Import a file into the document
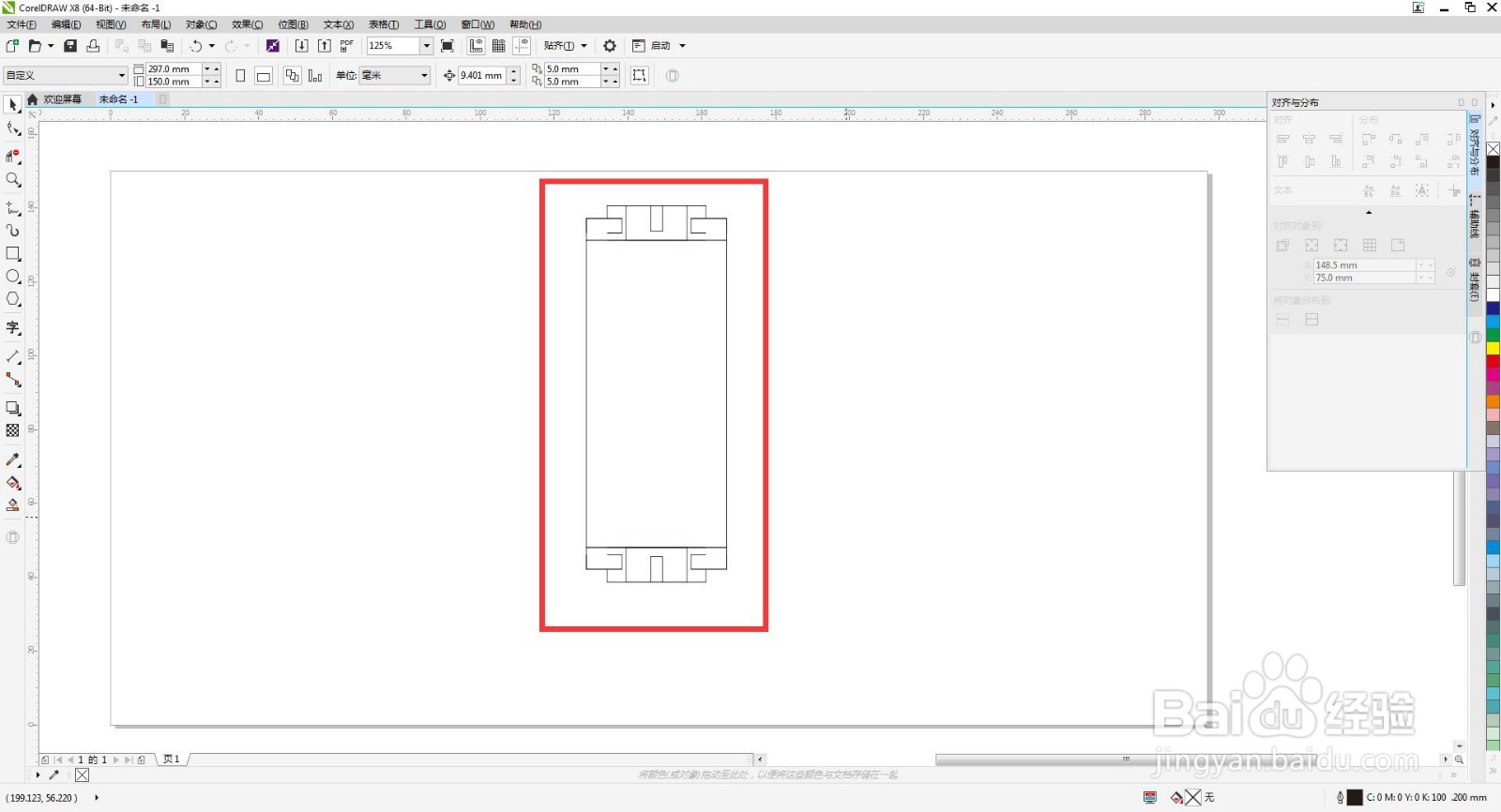Image resolution: width=1501 pixels, height=812 pixels. click(x=301, y=45)
